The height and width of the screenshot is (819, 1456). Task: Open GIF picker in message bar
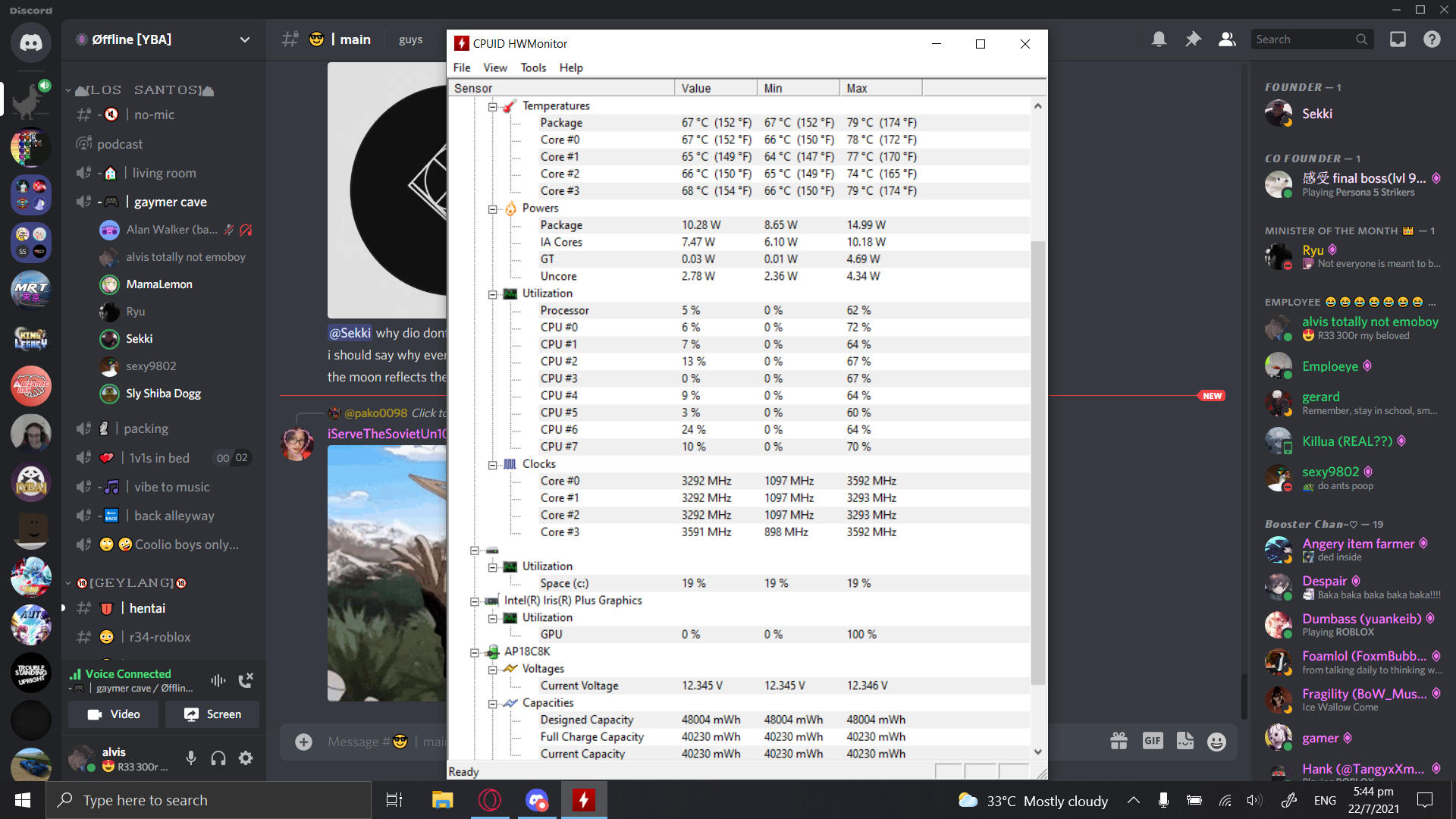pos(1153,741)
